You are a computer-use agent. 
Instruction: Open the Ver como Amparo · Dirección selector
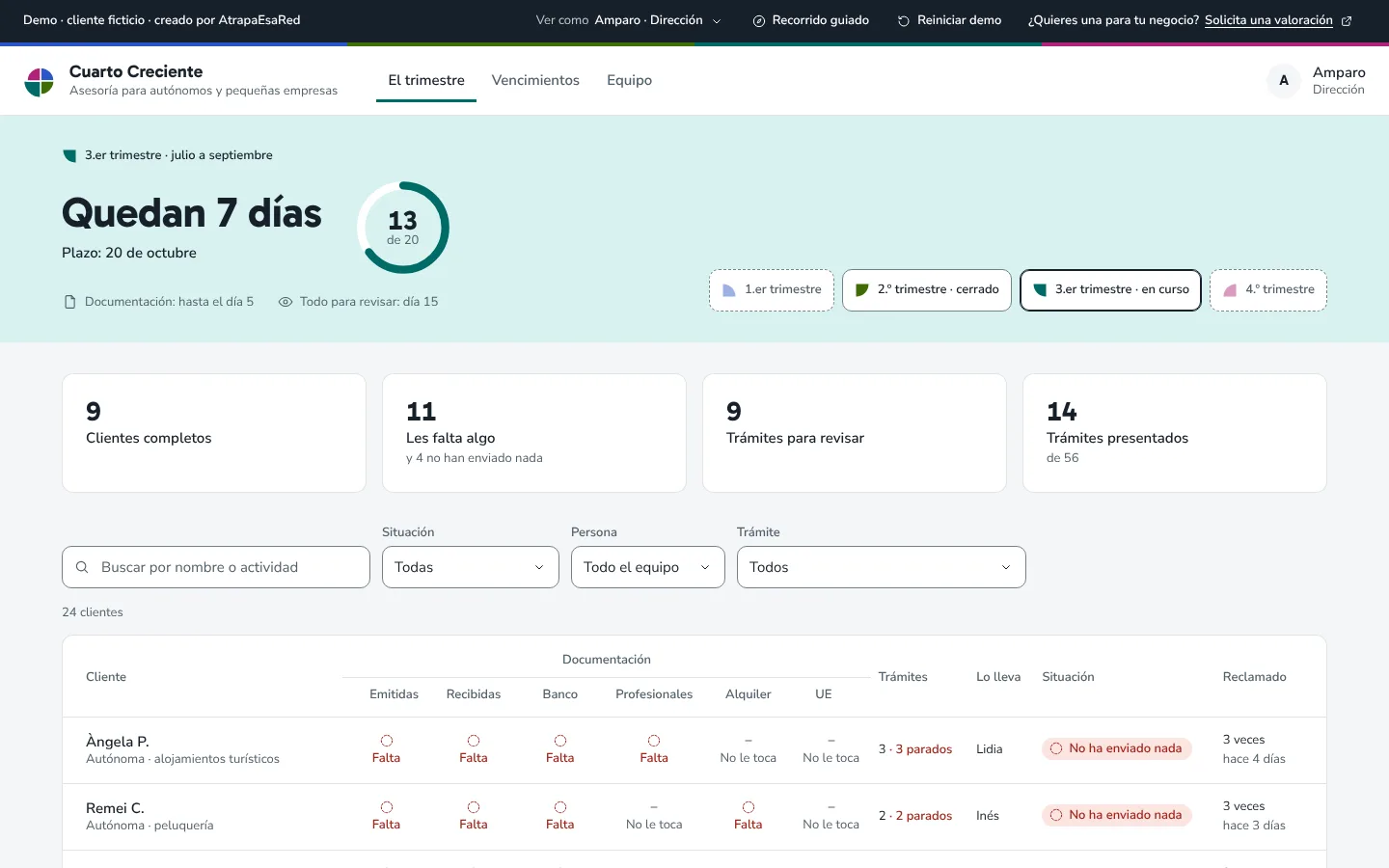[x=629, y=20]
